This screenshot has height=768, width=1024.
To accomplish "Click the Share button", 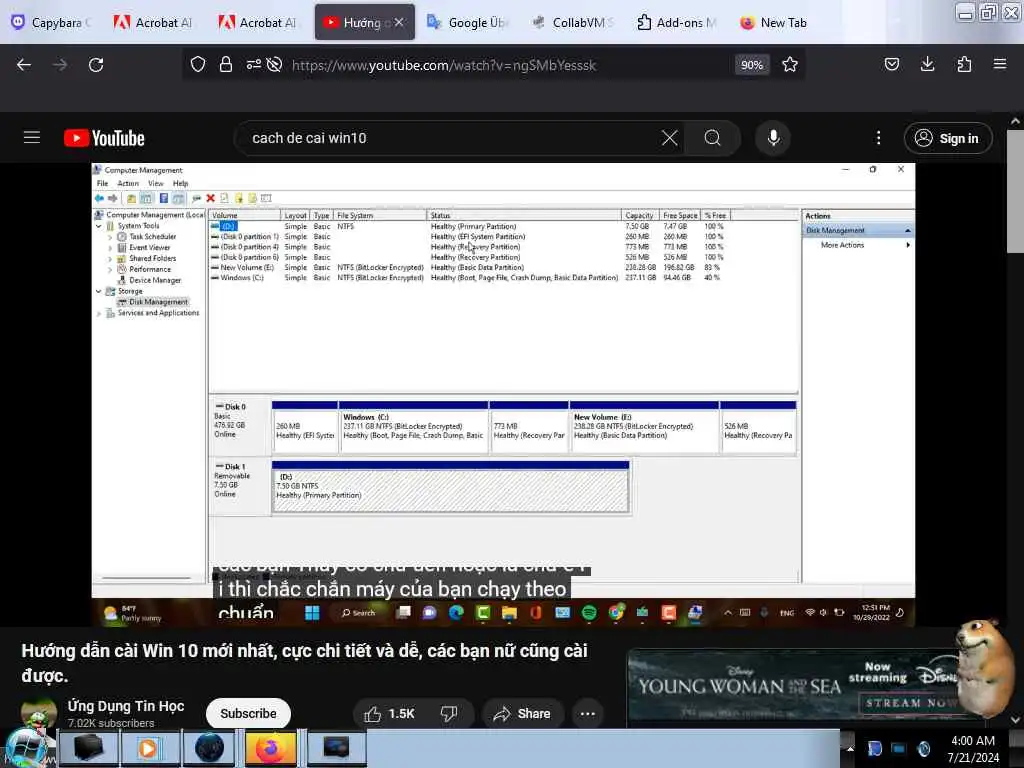I will point(522,714).
